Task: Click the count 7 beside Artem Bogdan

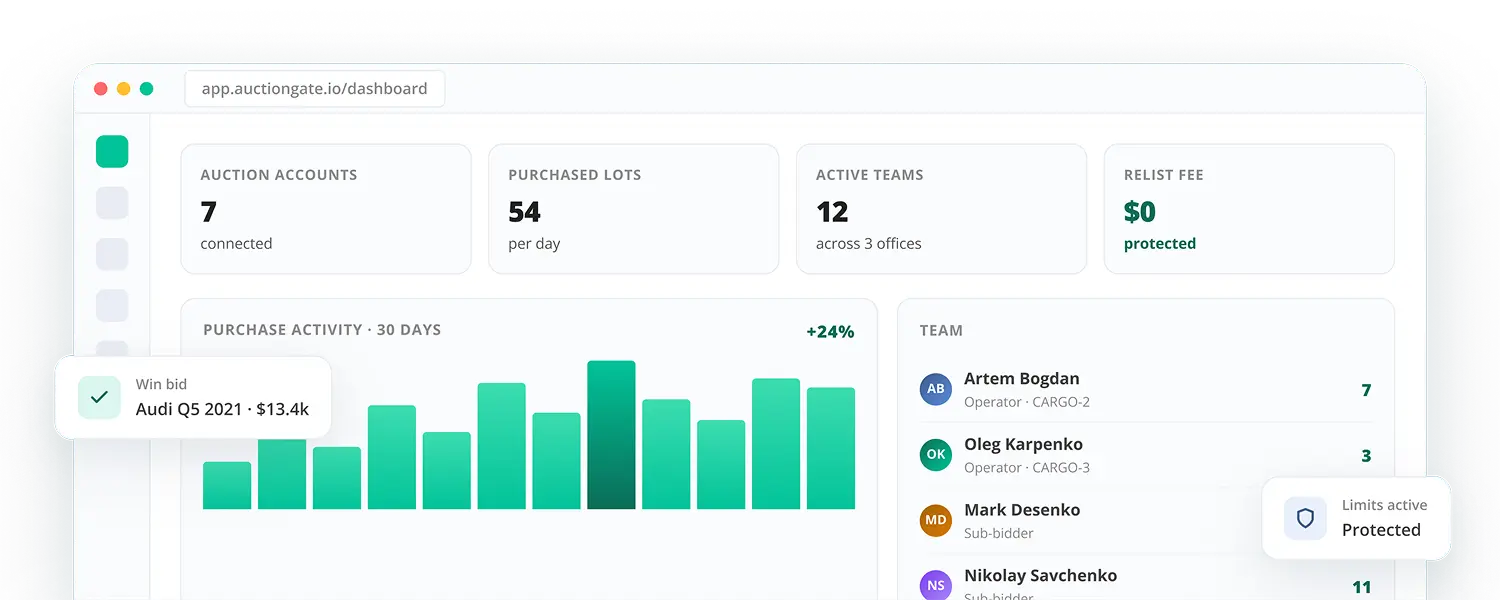Action: tap(1366, 390)
